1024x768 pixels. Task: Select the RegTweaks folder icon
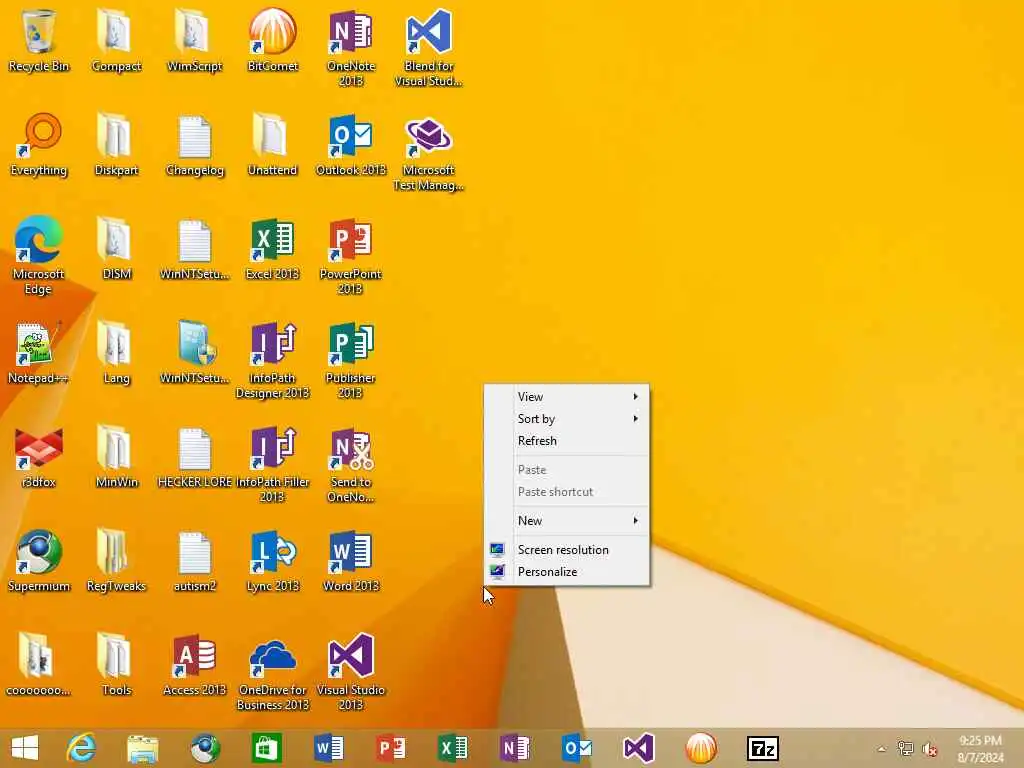(x=116, y=560)
